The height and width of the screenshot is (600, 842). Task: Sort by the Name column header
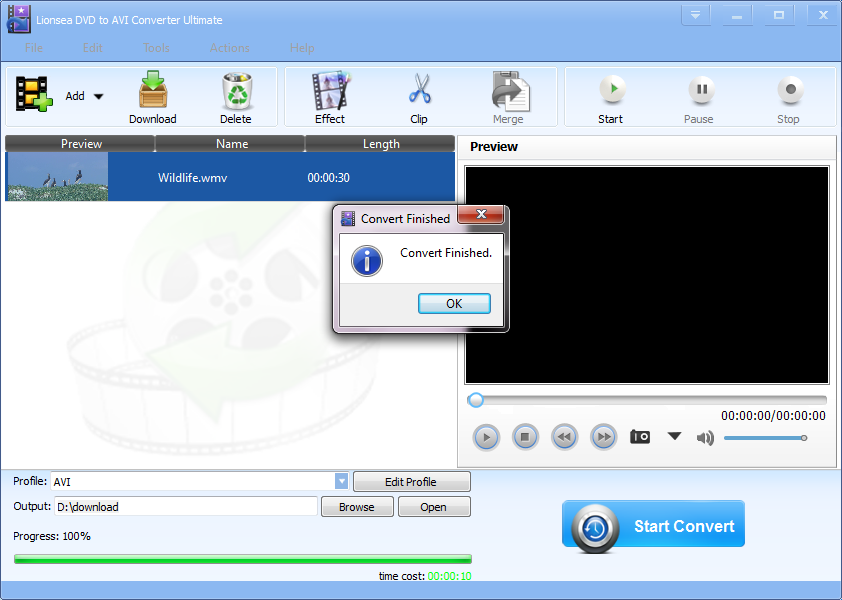231,144
